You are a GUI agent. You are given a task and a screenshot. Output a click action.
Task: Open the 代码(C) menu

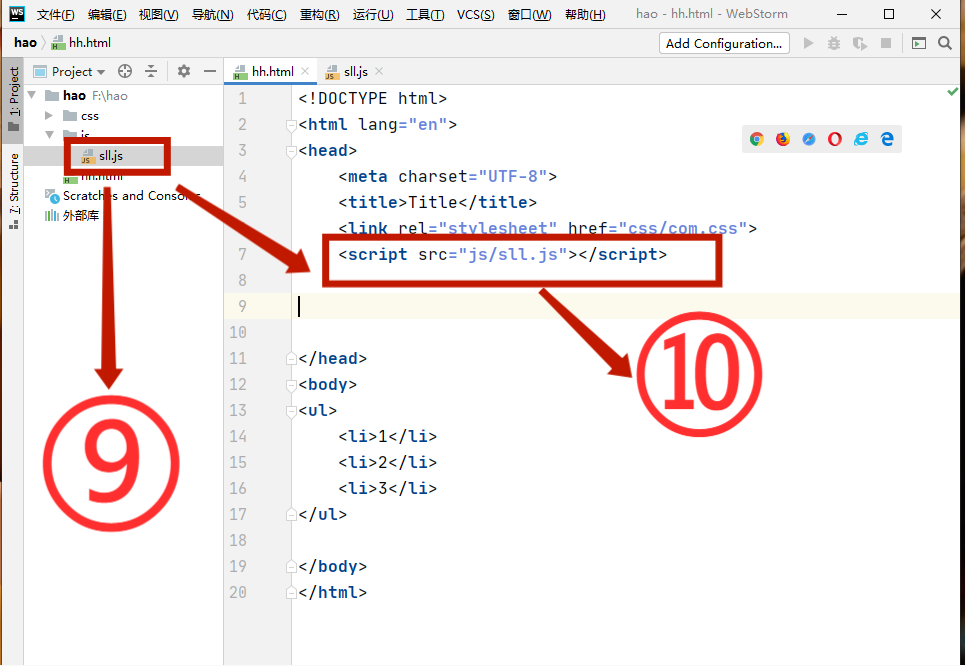point(266,14)
